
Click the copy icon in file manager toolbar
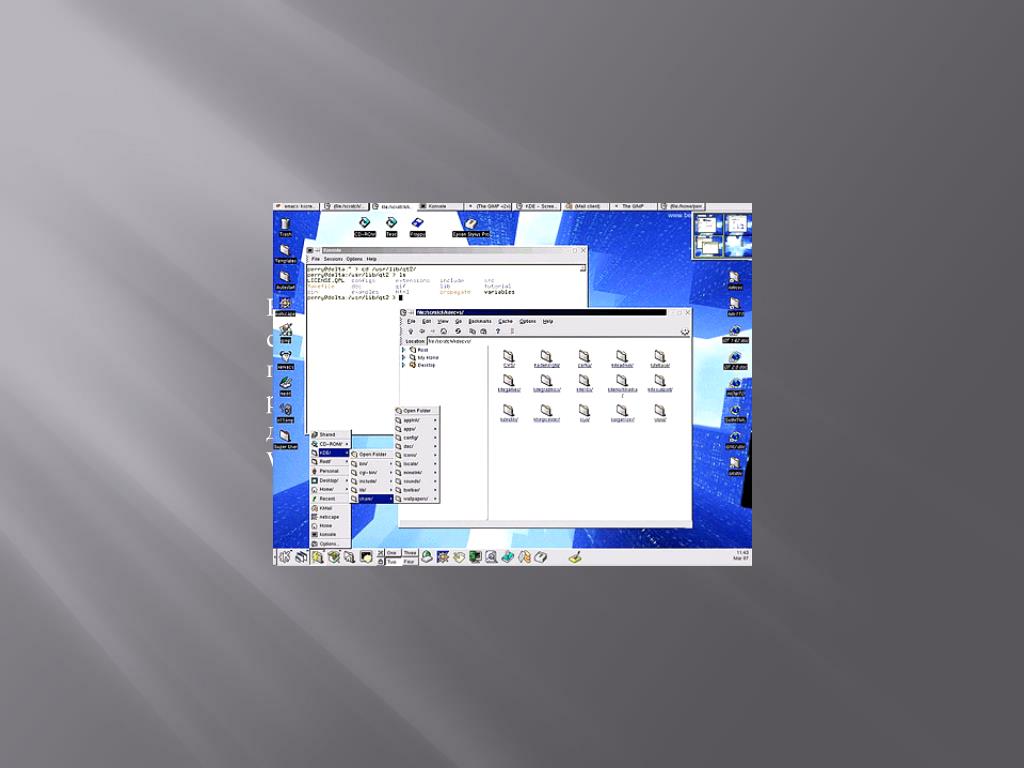click(x=472, y=331)
